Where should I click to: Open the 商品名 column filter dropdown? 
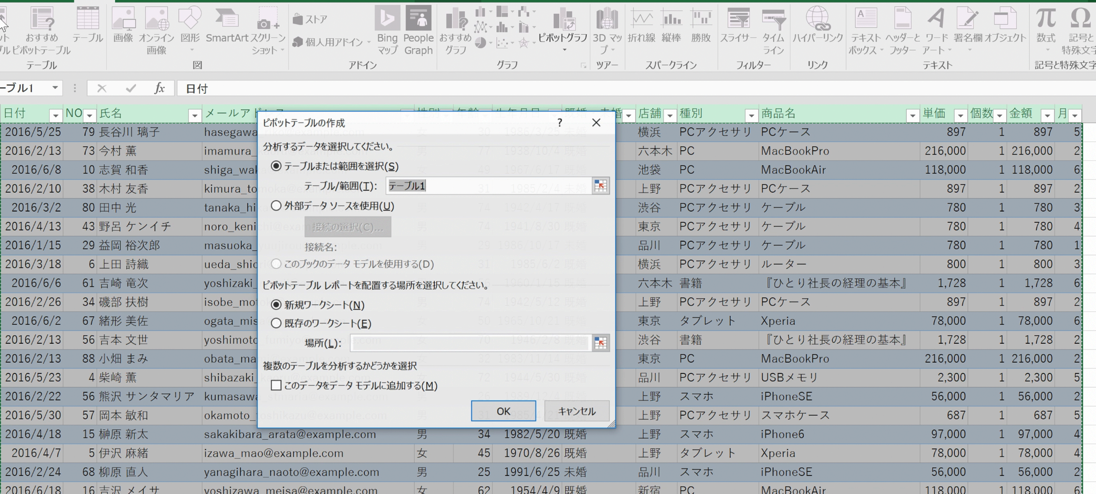[912, 115]
